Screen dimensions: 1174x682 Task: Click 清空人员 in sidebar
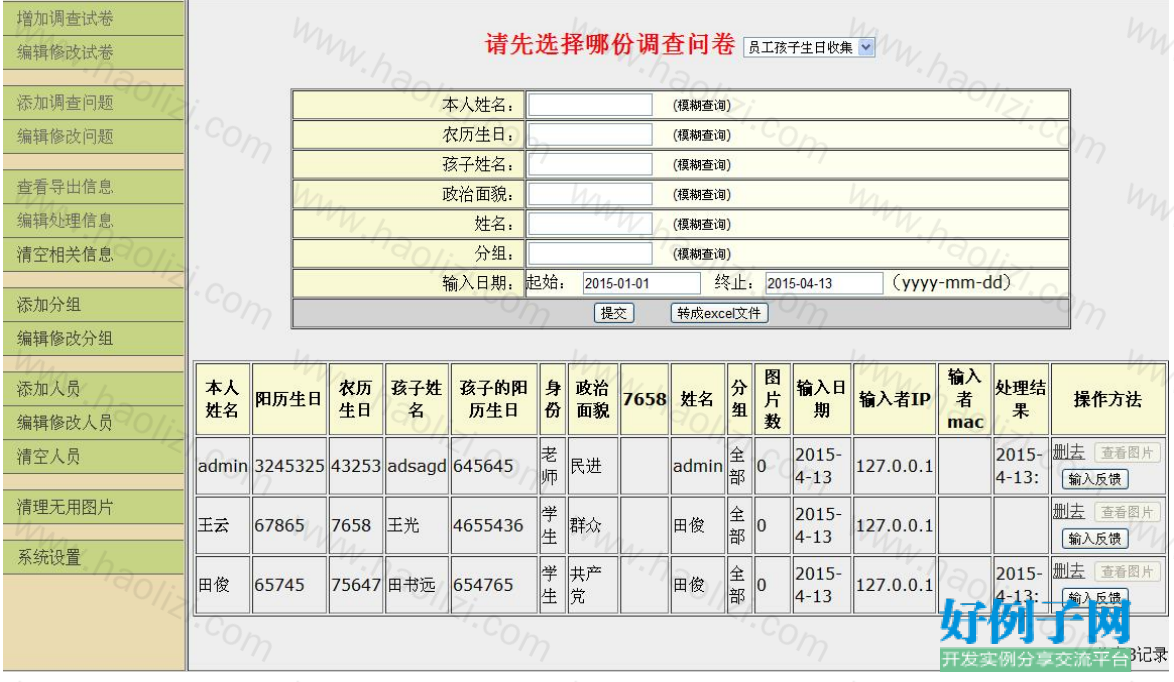tap(93, 456)
